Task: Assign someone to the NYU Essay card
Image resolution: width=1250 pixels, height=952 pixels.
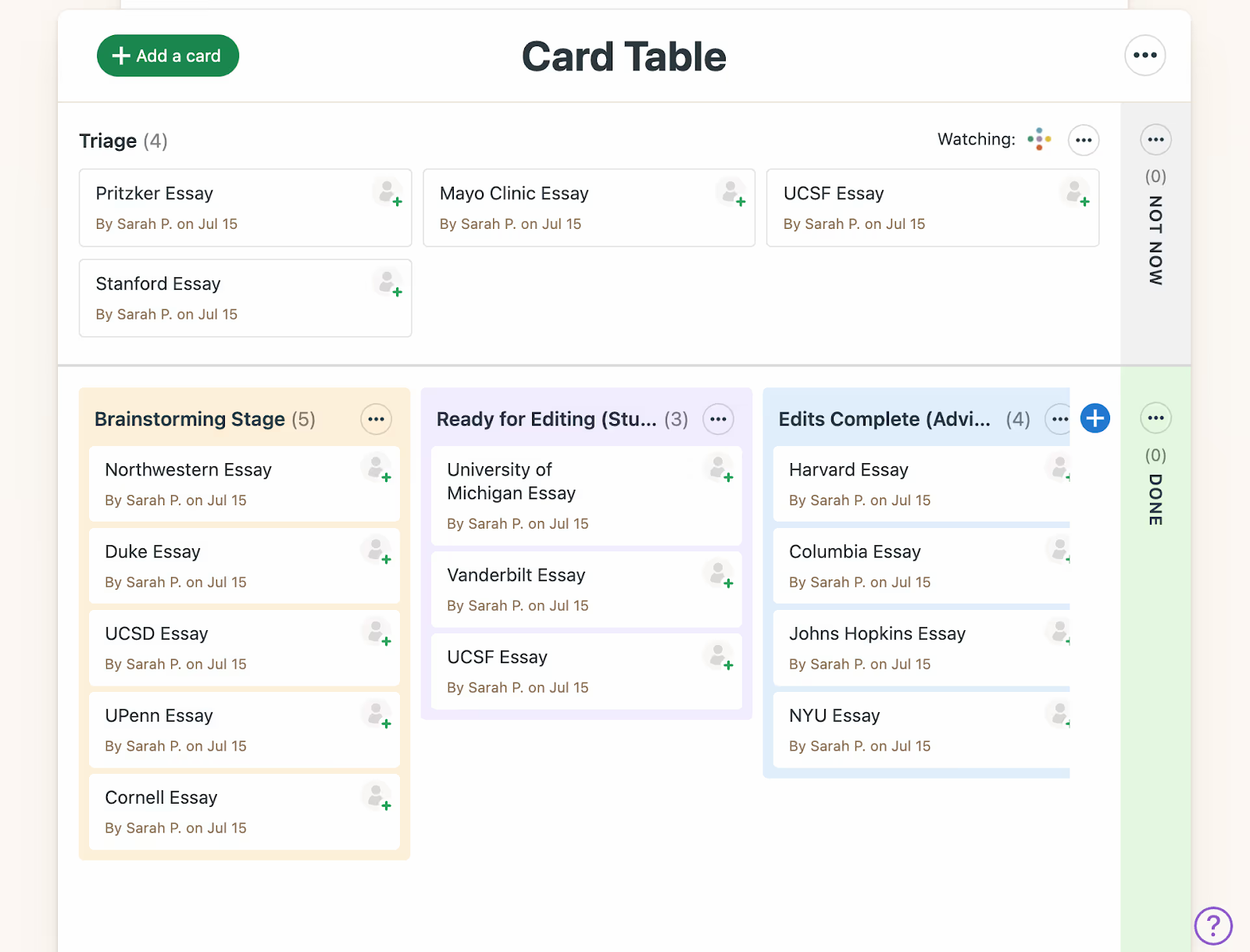Action: (1059, 715)
